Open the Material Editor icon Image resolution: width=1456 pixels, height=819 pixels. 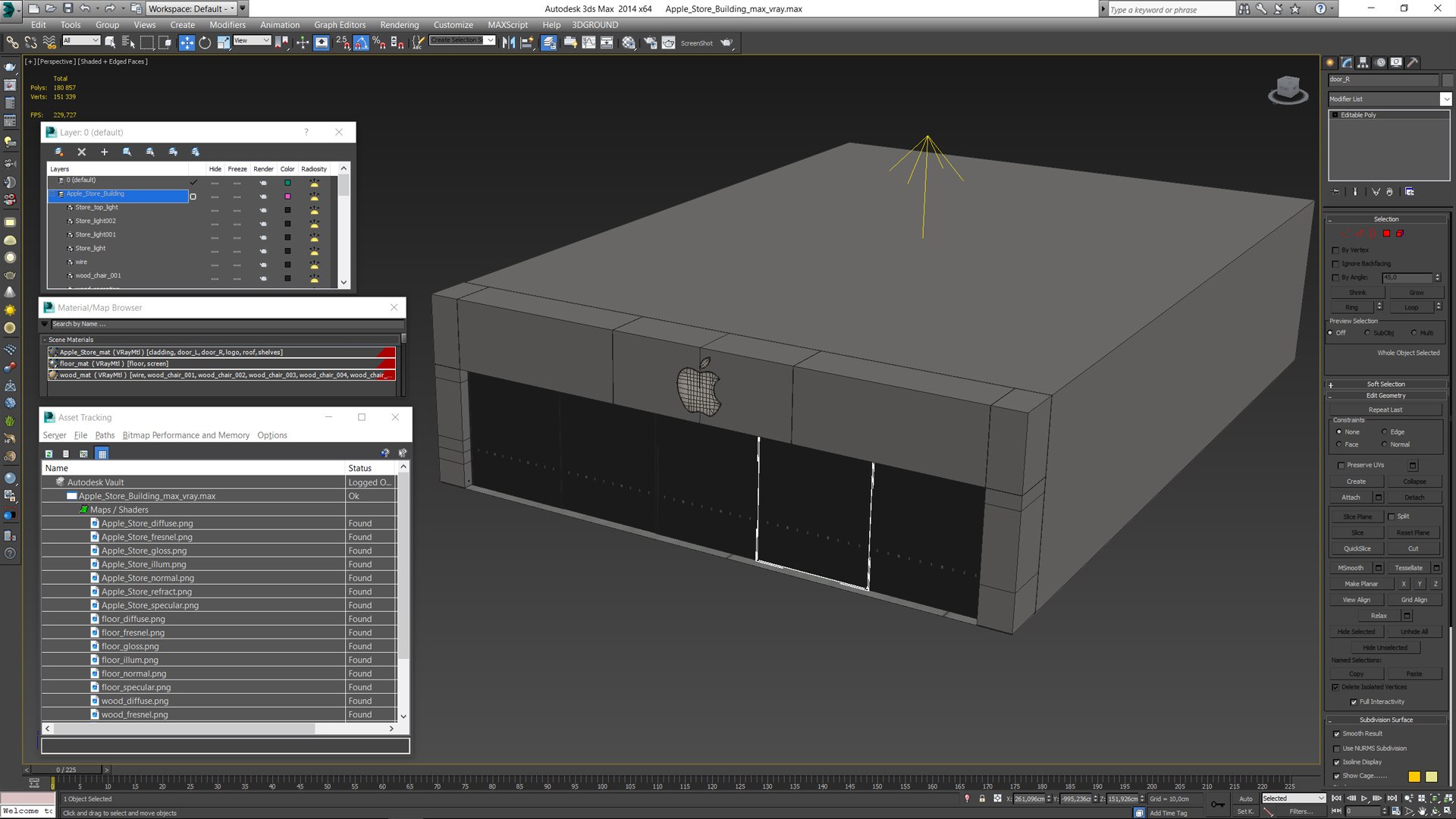[x=629, y=42]
